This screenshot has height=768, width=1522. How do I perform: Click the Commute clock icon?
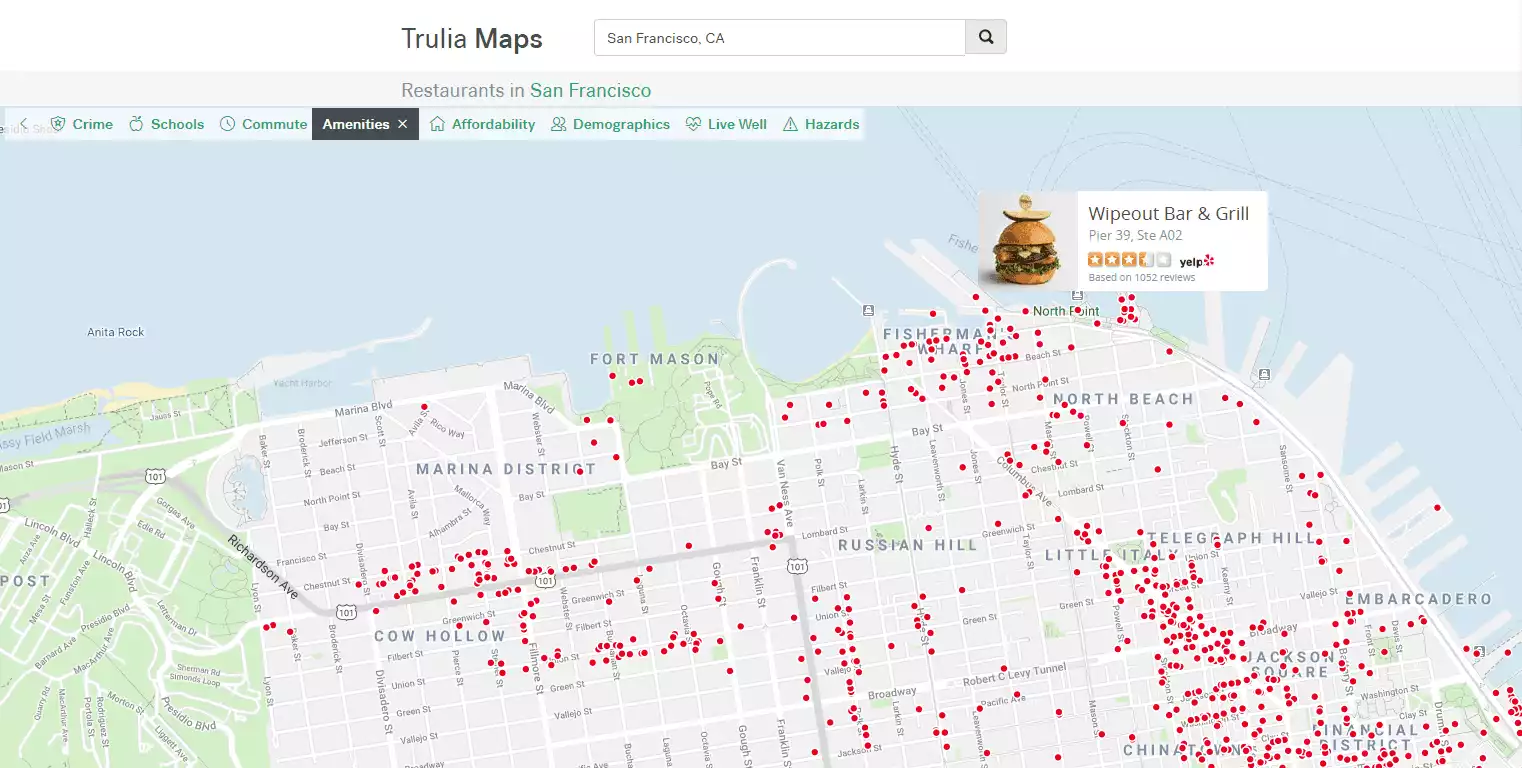click(x=228, y=124)
